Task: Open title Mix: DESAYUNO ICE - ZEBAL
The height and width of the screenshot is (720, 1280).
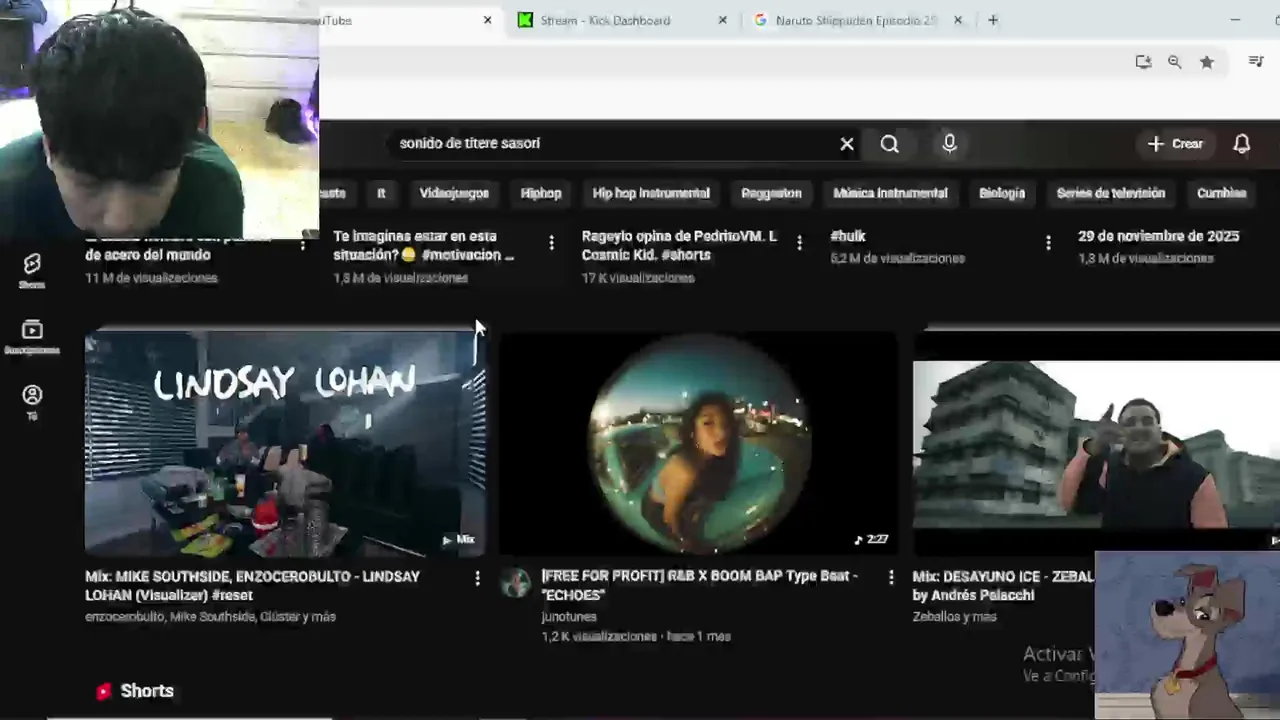Action: (x=1002, y=586)
